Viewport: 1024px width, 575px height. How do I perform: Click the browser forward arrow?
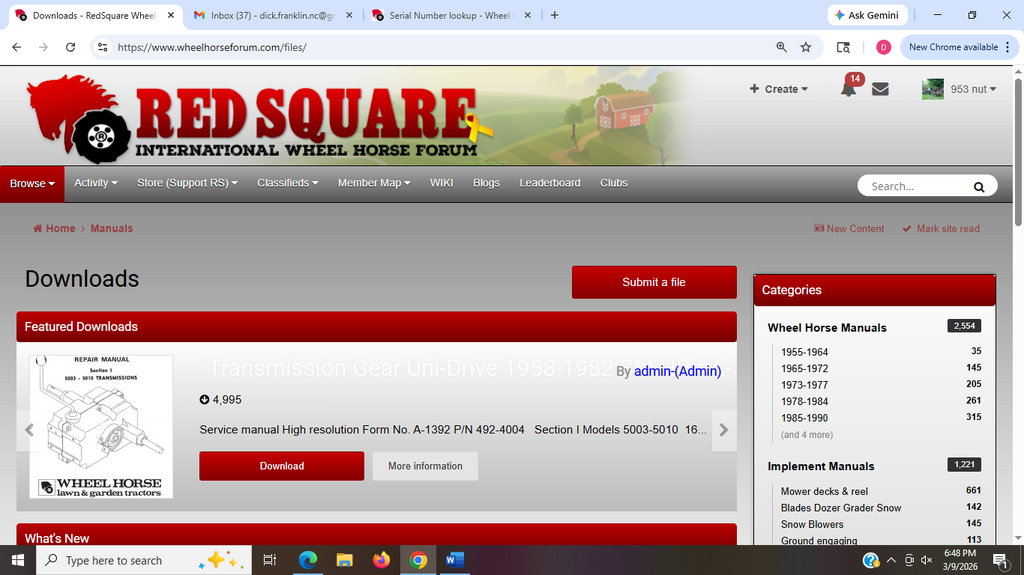pyautogui.click(x=43, y=47)
